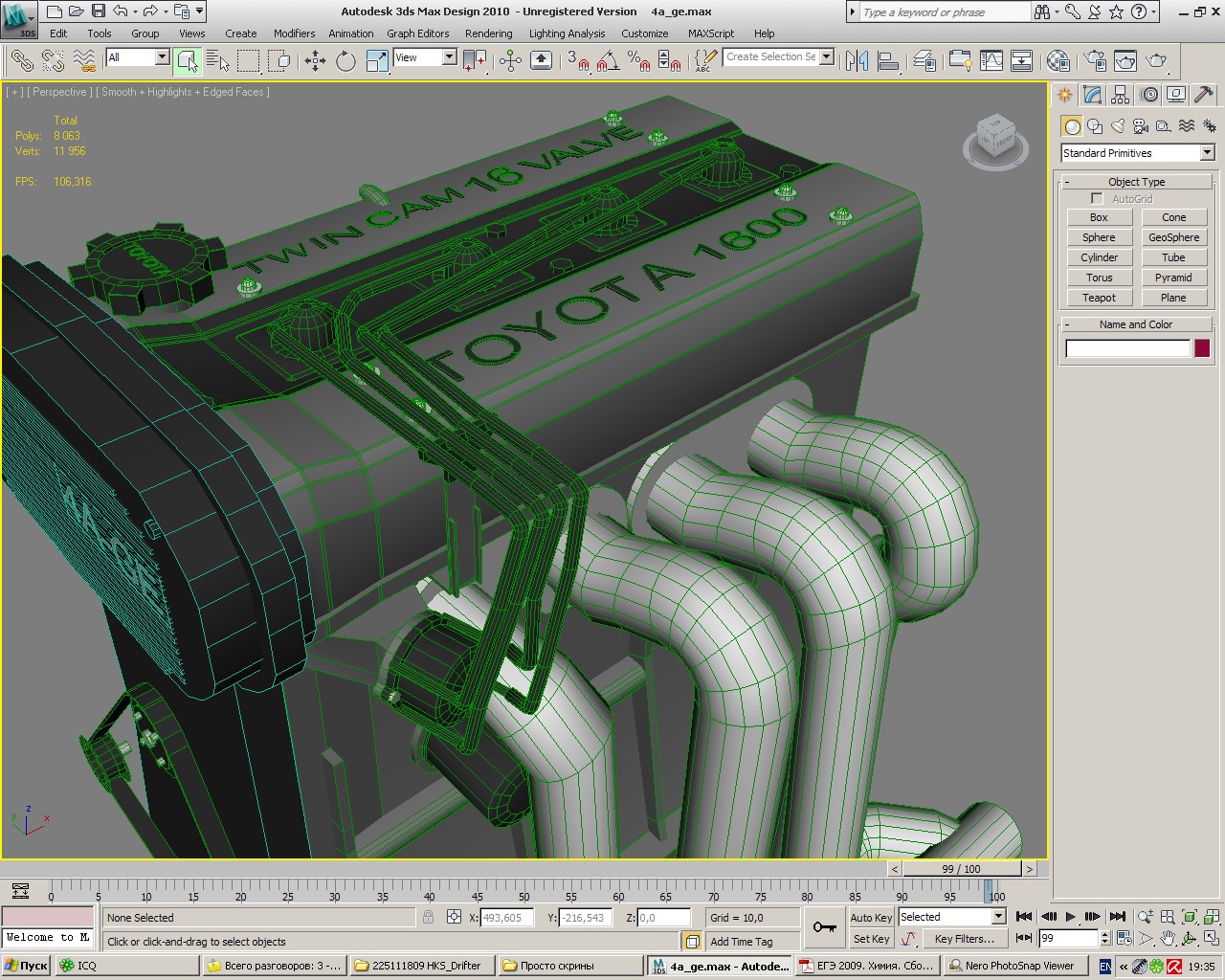
Task: Open the Create Selection Set dropdown
Action: 779,56
